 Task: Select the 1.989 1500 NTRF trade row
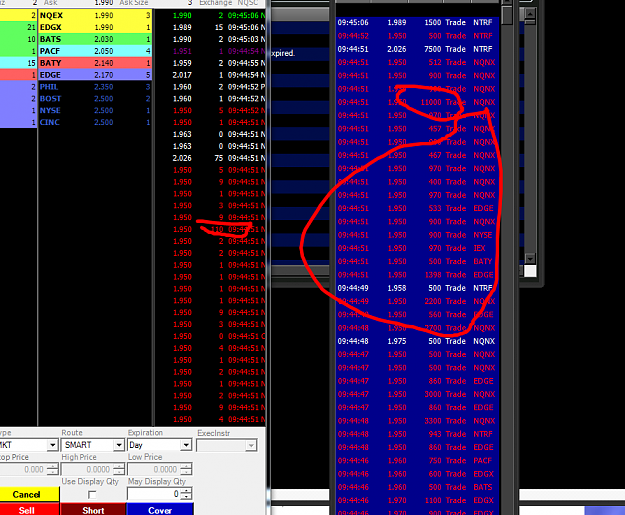click(x=418, y=22)
